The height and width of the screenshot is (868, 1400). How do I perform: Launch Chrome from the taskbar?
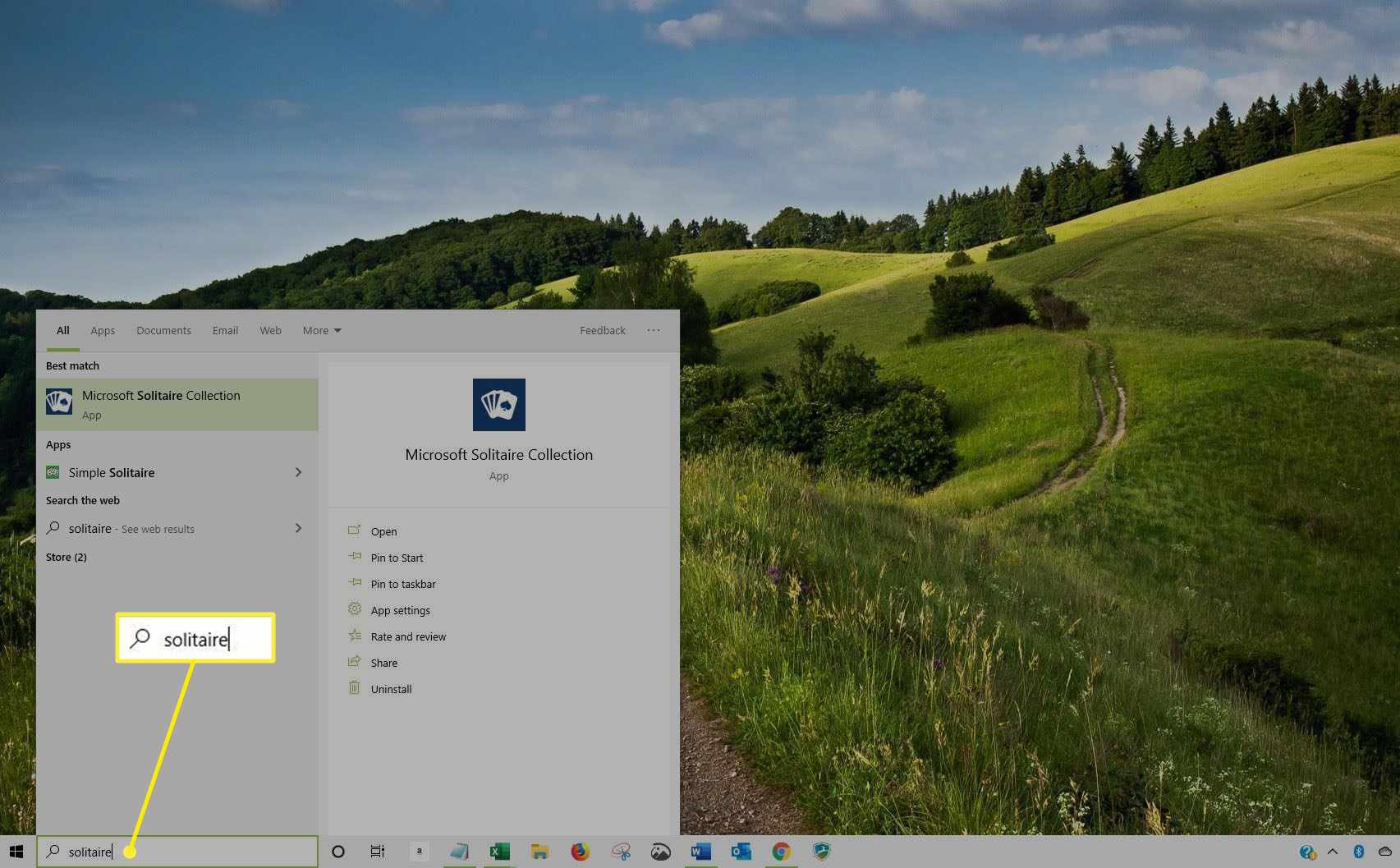tap(781, 852)
